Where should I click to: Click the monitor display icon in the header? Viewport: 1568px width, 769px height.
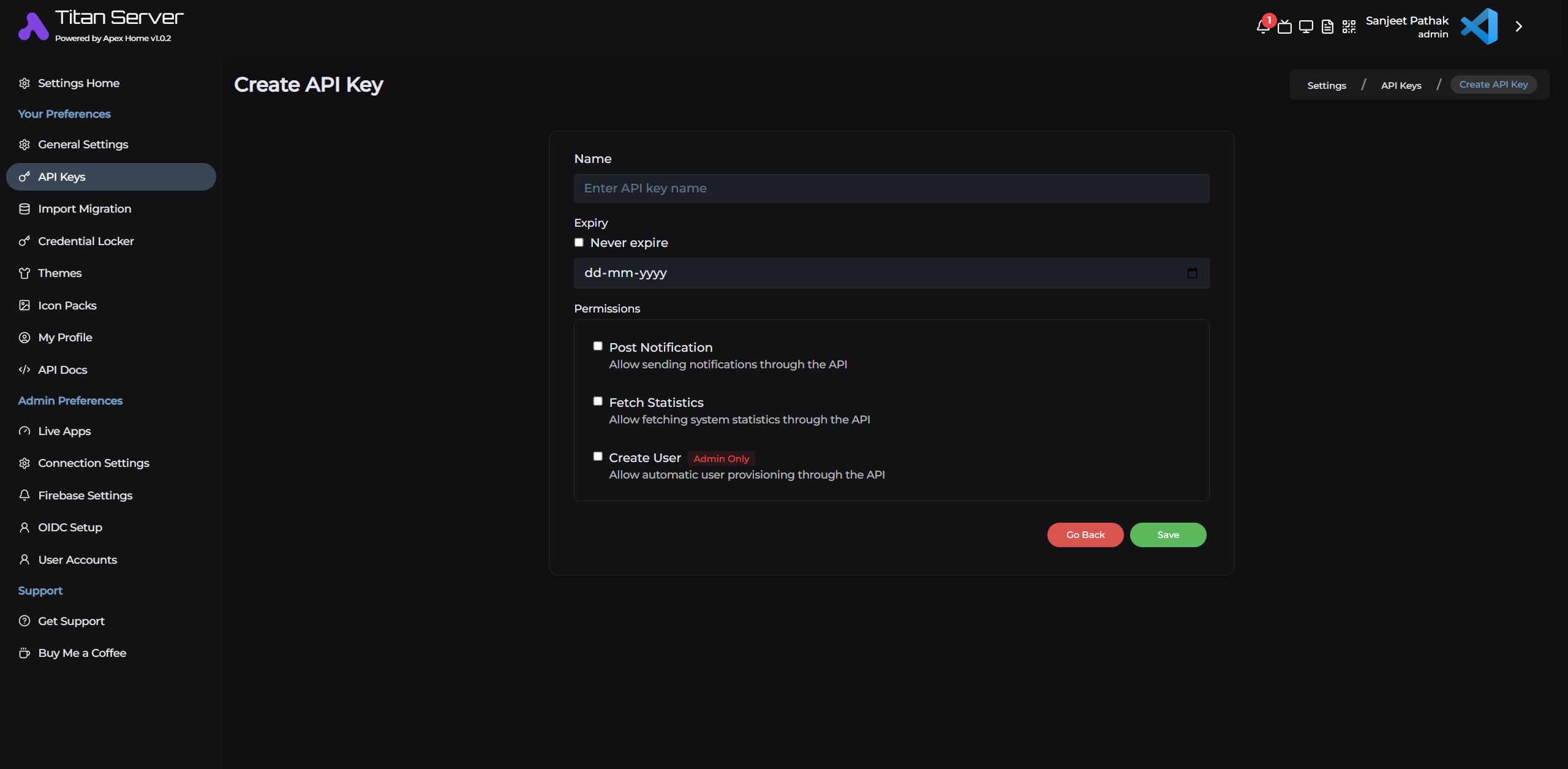pyautogui.click(x=1306, y=27)
